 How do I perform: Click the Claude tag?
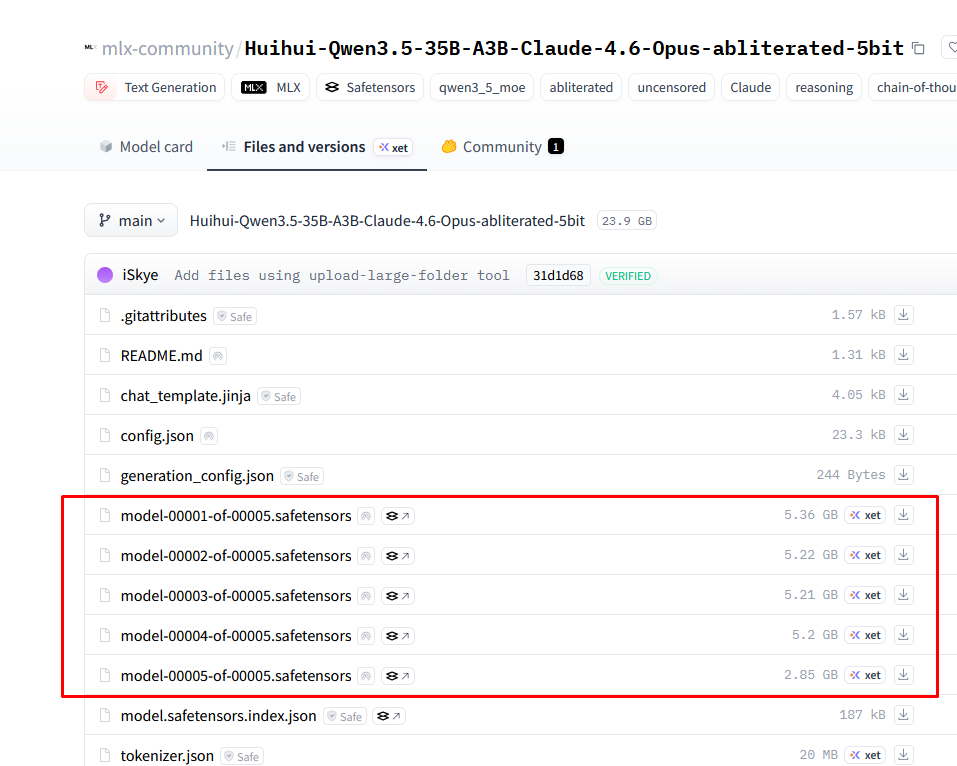(x=751, y=87)
